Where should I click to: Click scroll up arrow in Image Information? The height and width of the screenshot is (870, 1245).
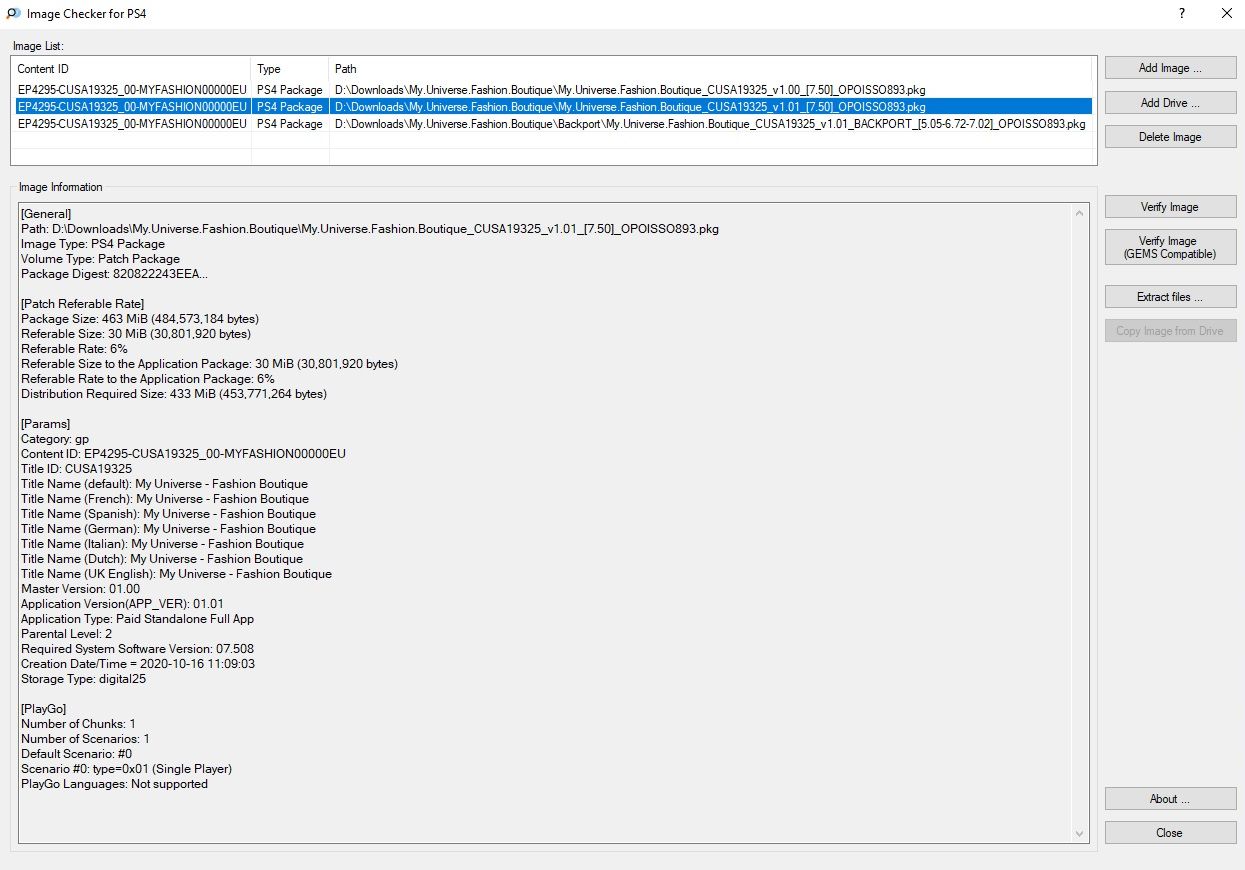click(1079, 214)
